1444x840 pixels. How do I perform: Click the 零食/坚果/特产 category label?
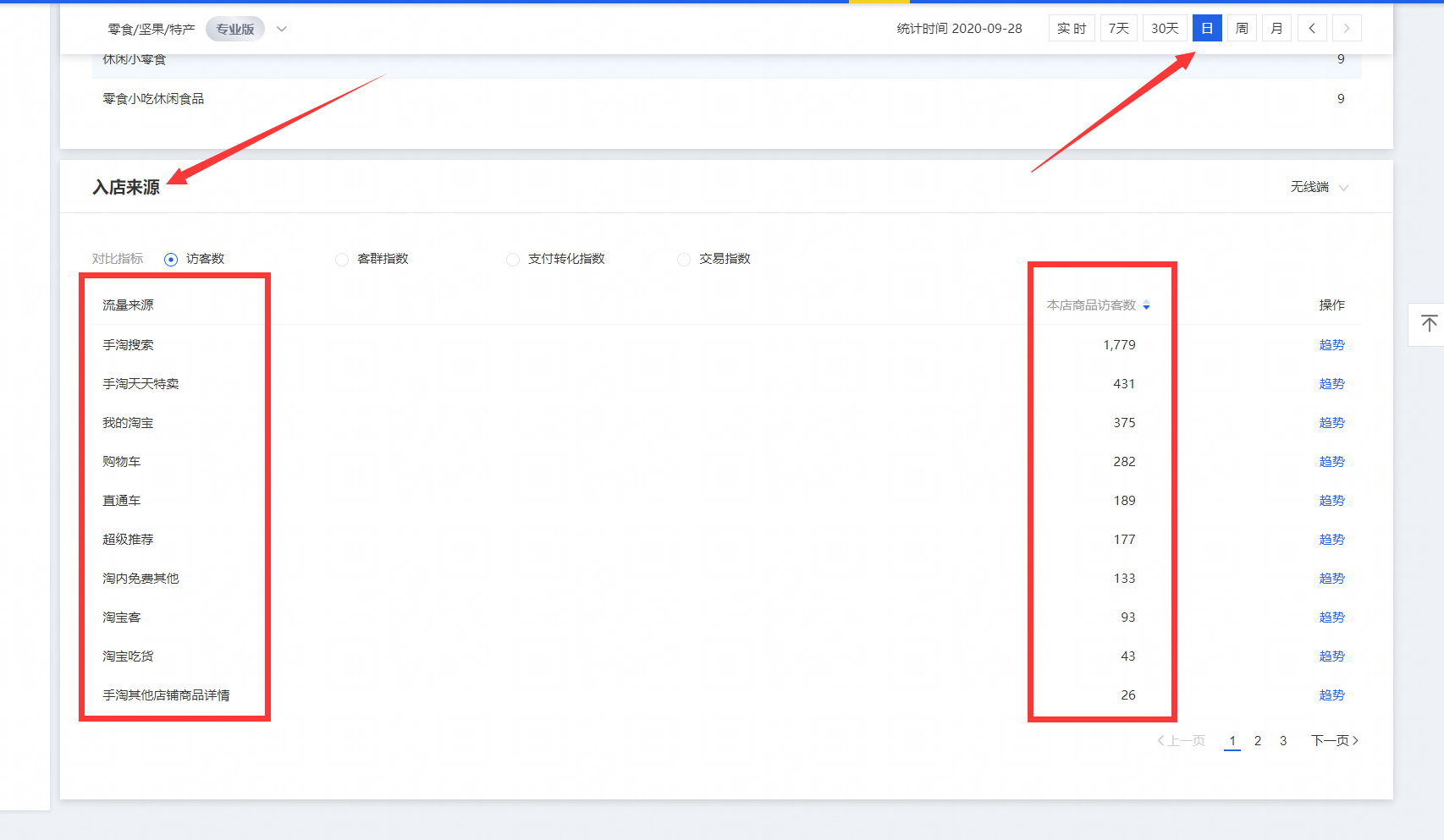[x=152, y=29]
